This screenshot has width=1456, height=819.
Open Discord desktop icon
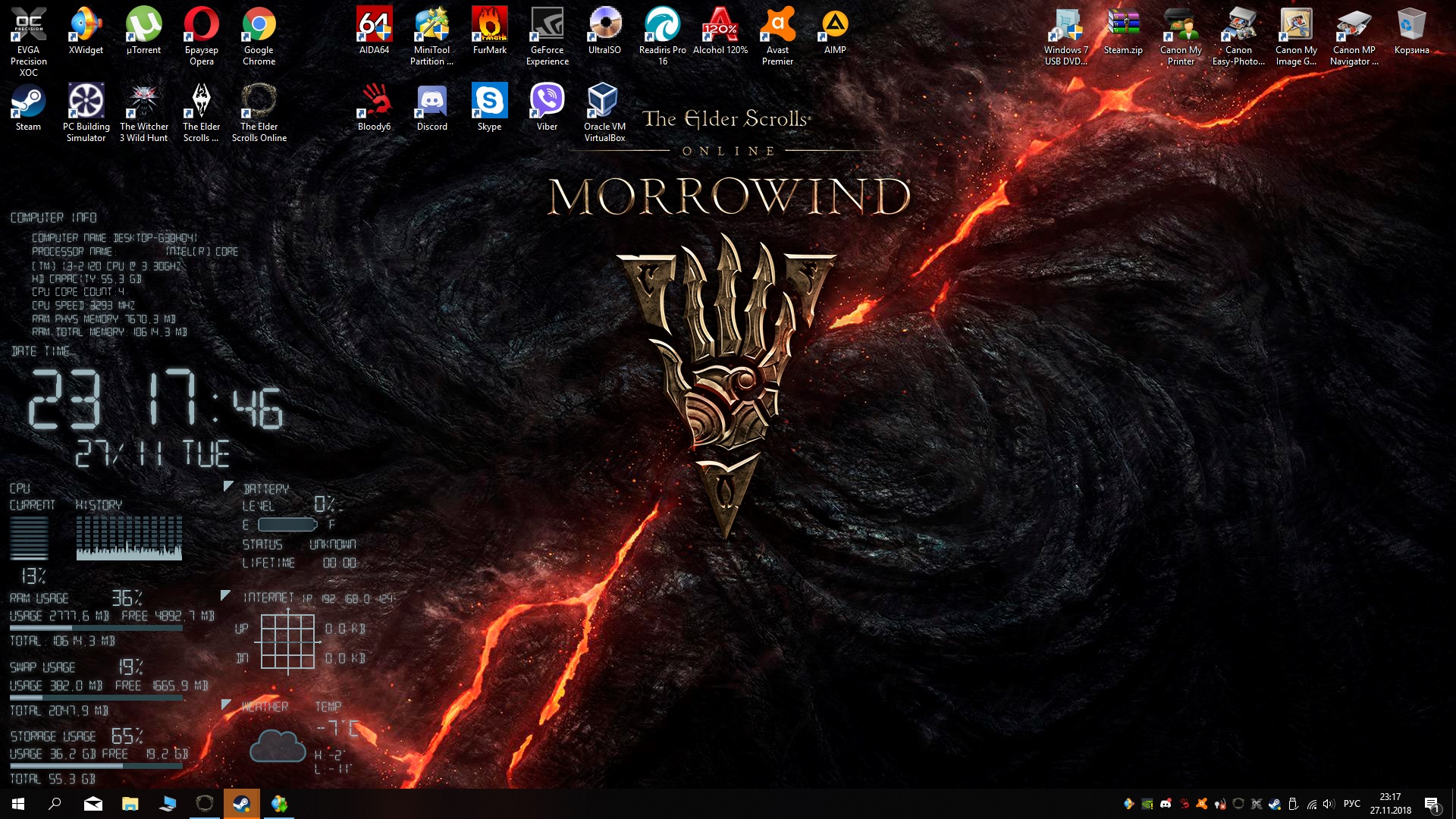pyautogui.click(x=431, y=101)
